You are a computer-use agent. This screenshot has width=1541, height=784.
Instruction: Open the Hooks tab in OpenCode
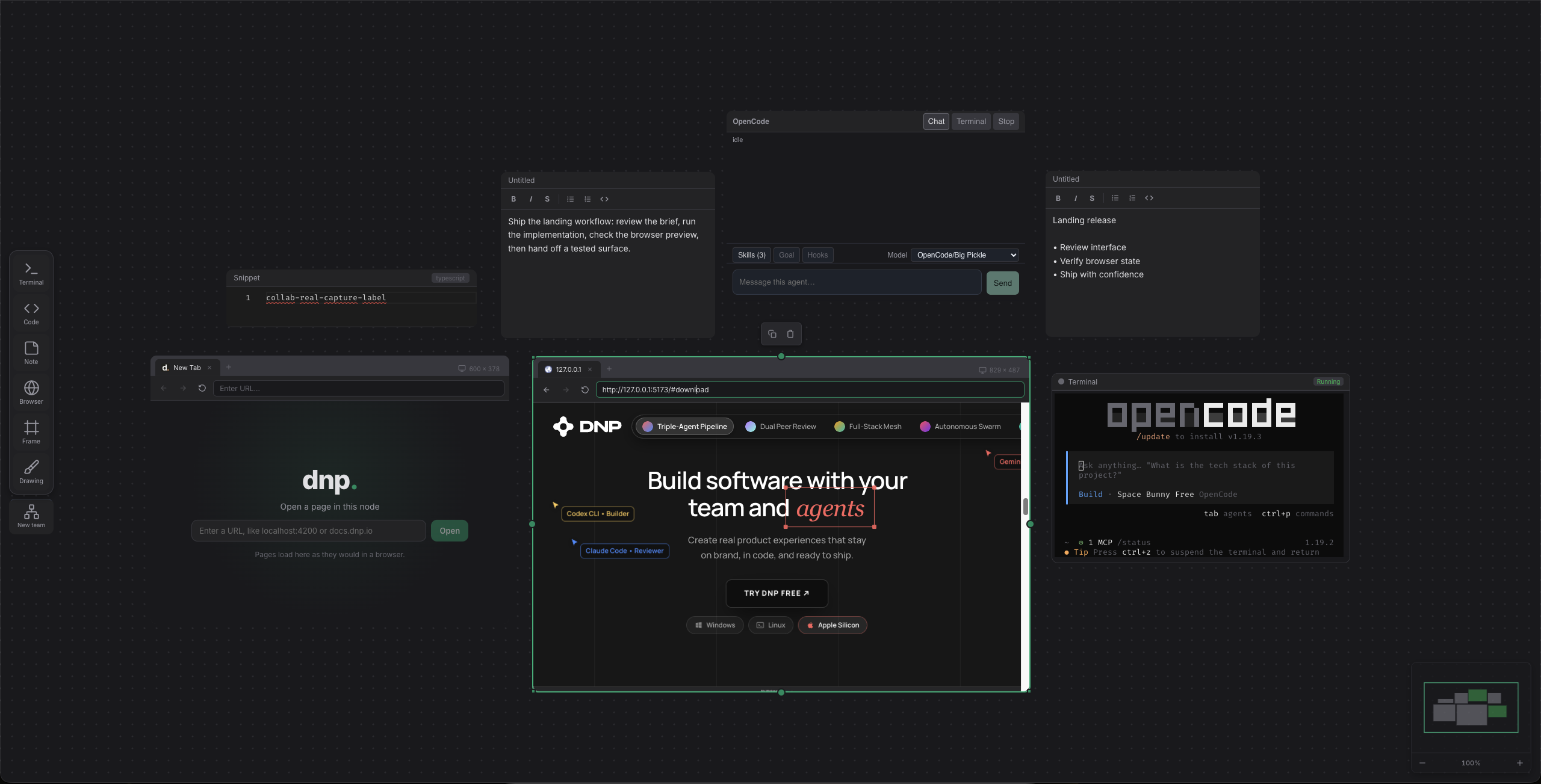coord(817,255)
